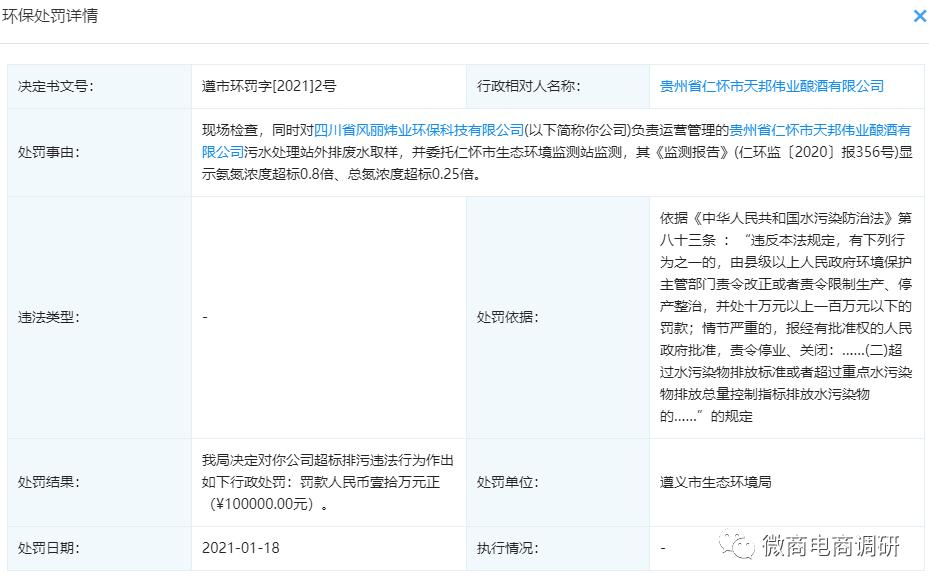Click the 环保处罚详情 title text
Screen dimensions: 929x586
[50, 16]
